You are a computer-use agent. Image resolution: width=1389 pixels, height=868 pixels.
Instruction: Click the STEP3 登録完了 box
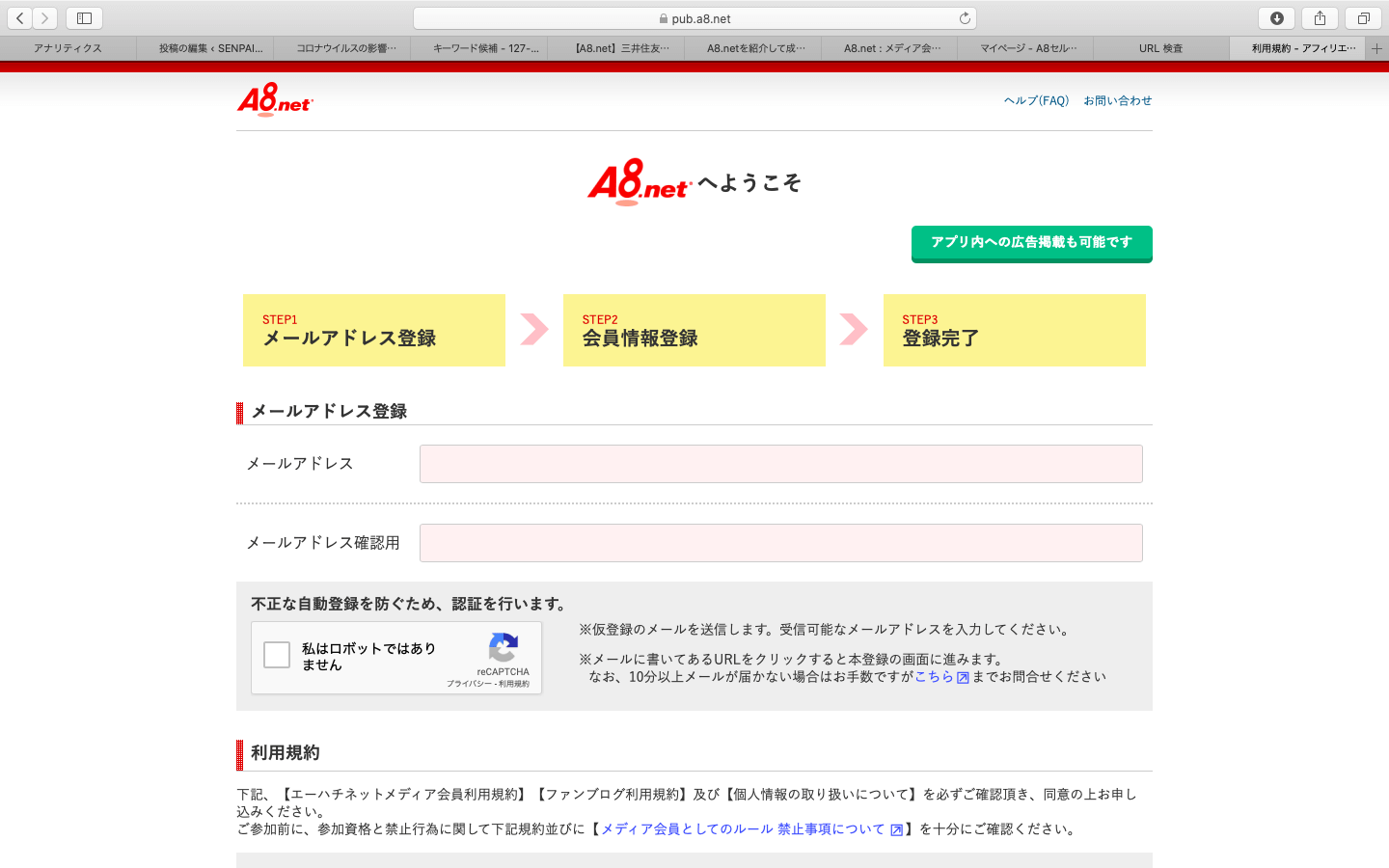point(1015,330)
